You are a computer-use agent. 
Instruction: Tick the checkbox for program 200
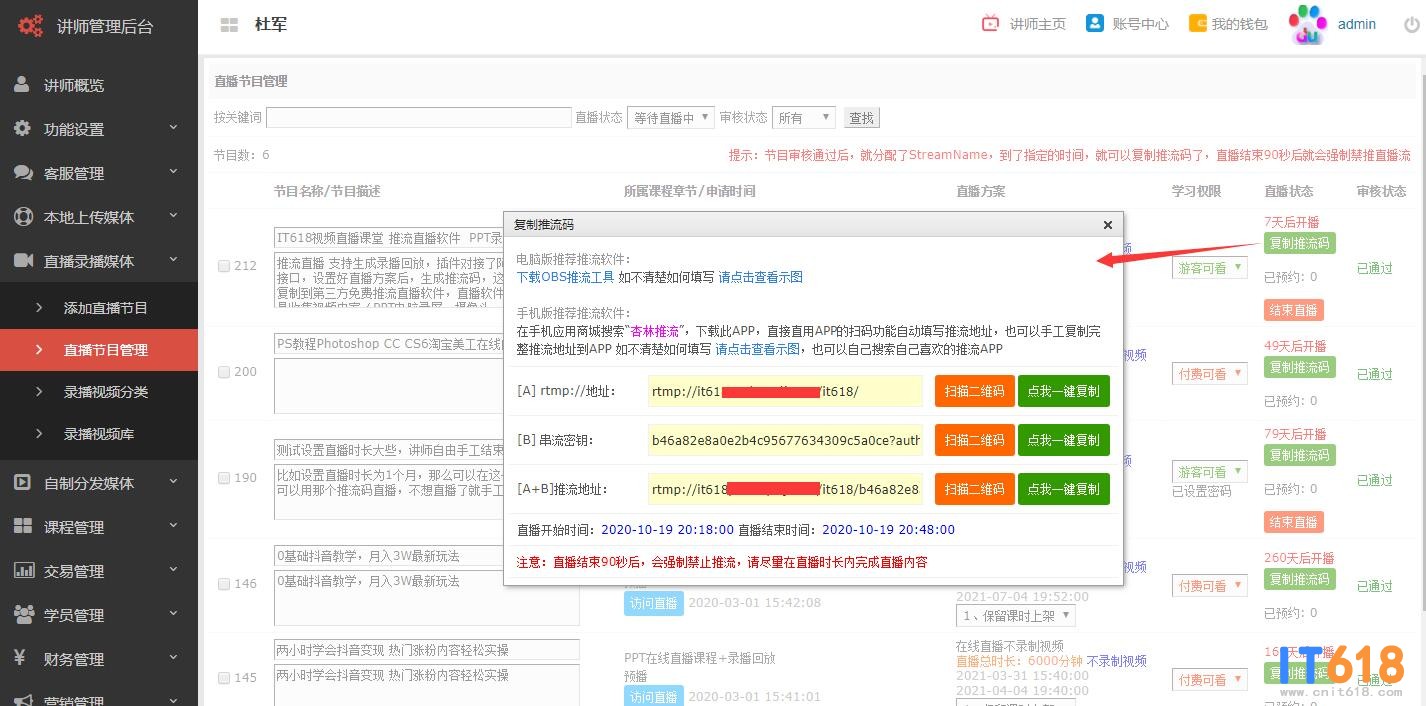[x=224, y=372]
